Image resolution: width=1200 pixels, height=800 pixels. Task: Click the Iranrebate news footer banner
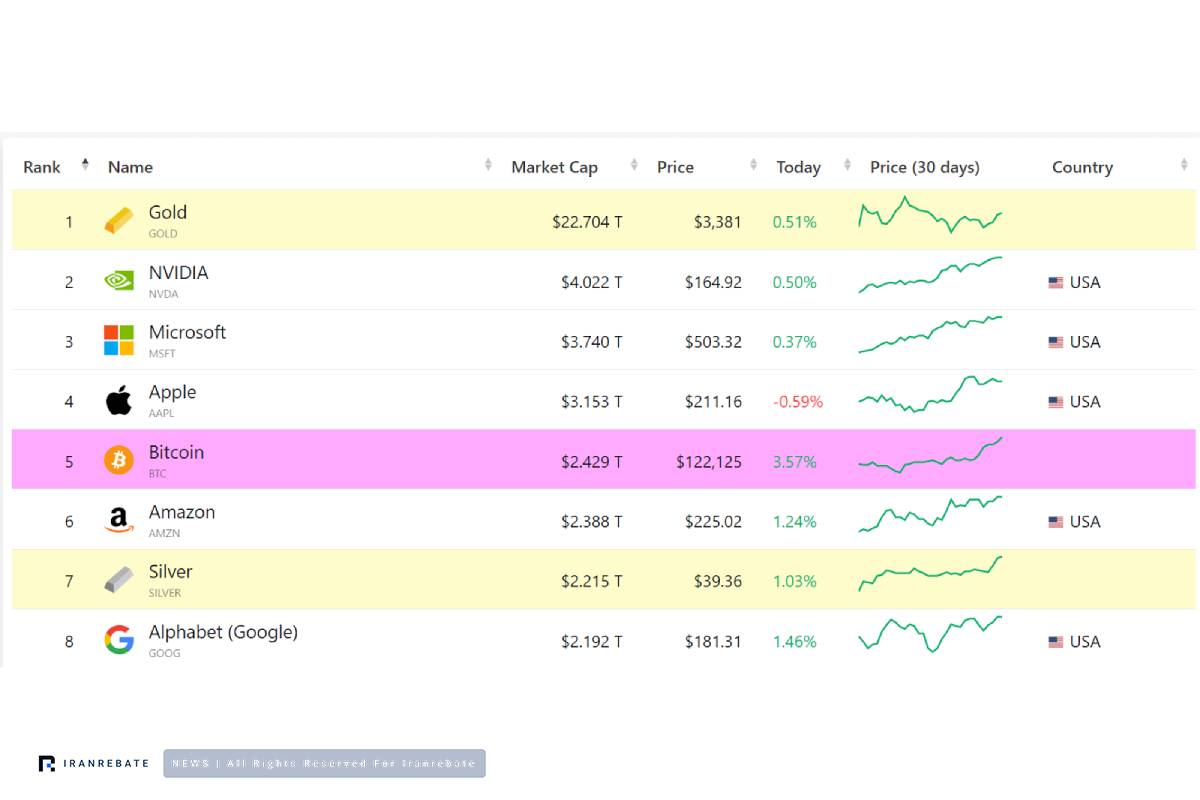324,763
